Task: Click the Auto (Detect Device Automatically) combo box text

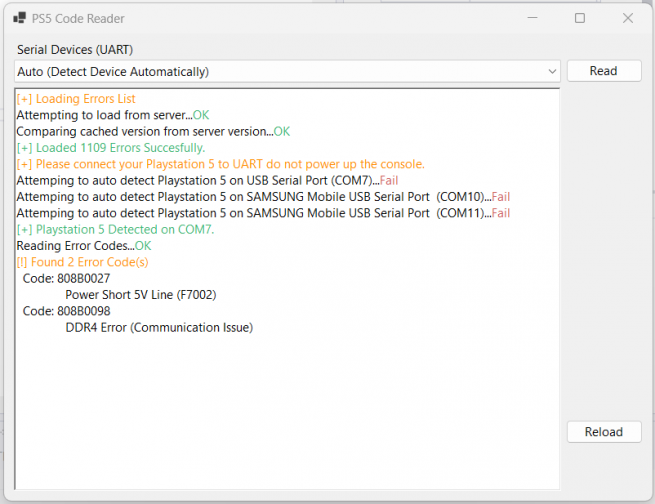Action: pyautogui.click(x=113, y=72)
